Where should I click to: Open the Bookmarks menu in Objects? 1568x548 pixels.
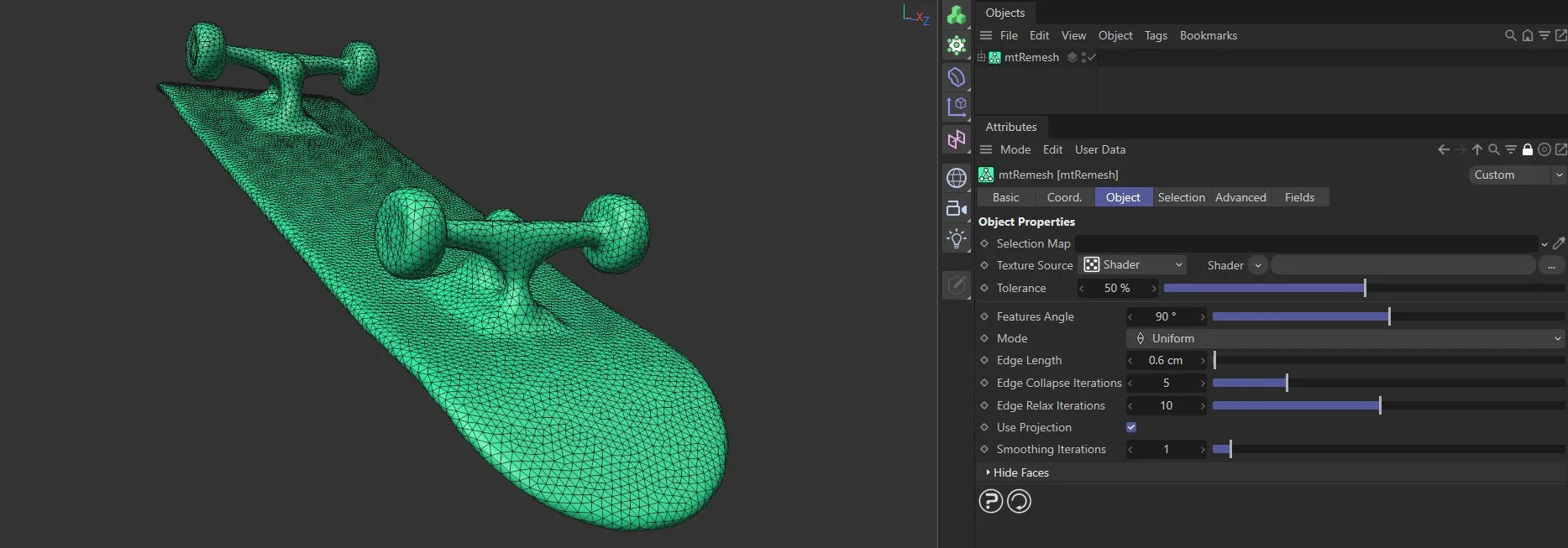click(1208, 35)
